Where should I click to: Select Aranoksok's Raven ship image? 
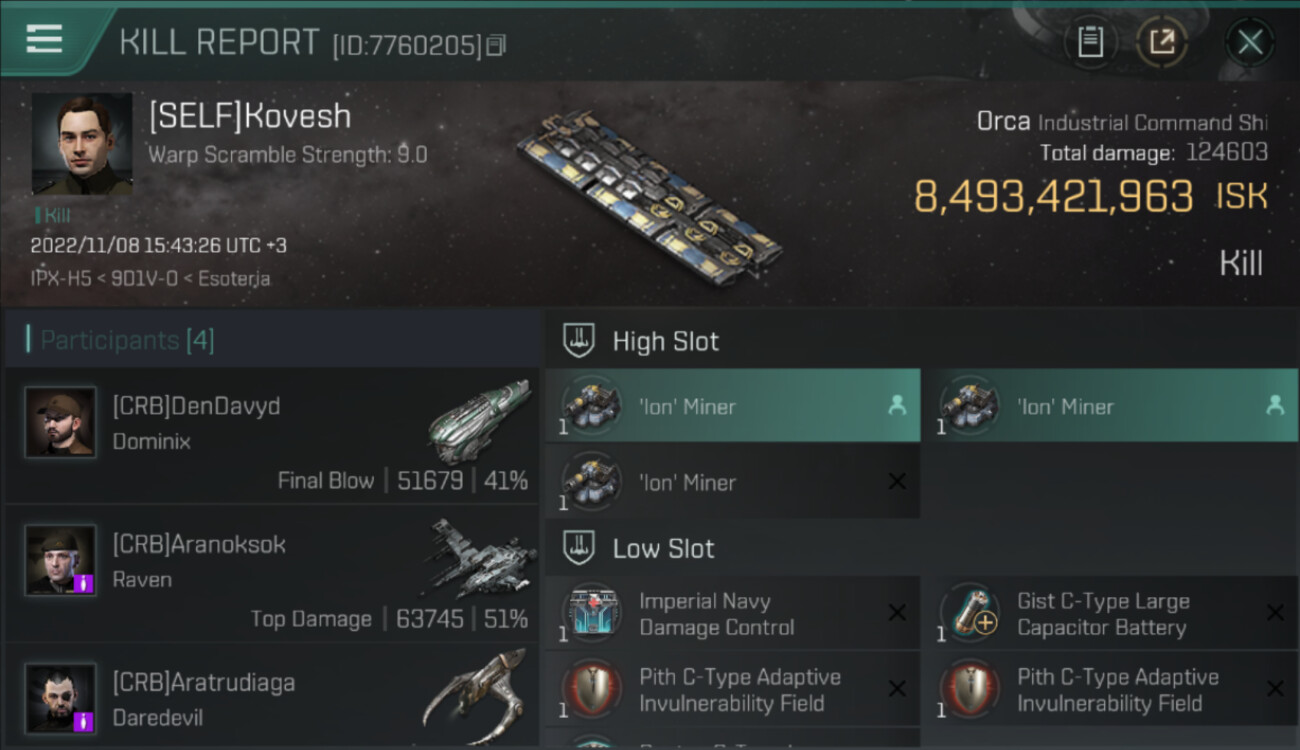(x=479, y=558)
